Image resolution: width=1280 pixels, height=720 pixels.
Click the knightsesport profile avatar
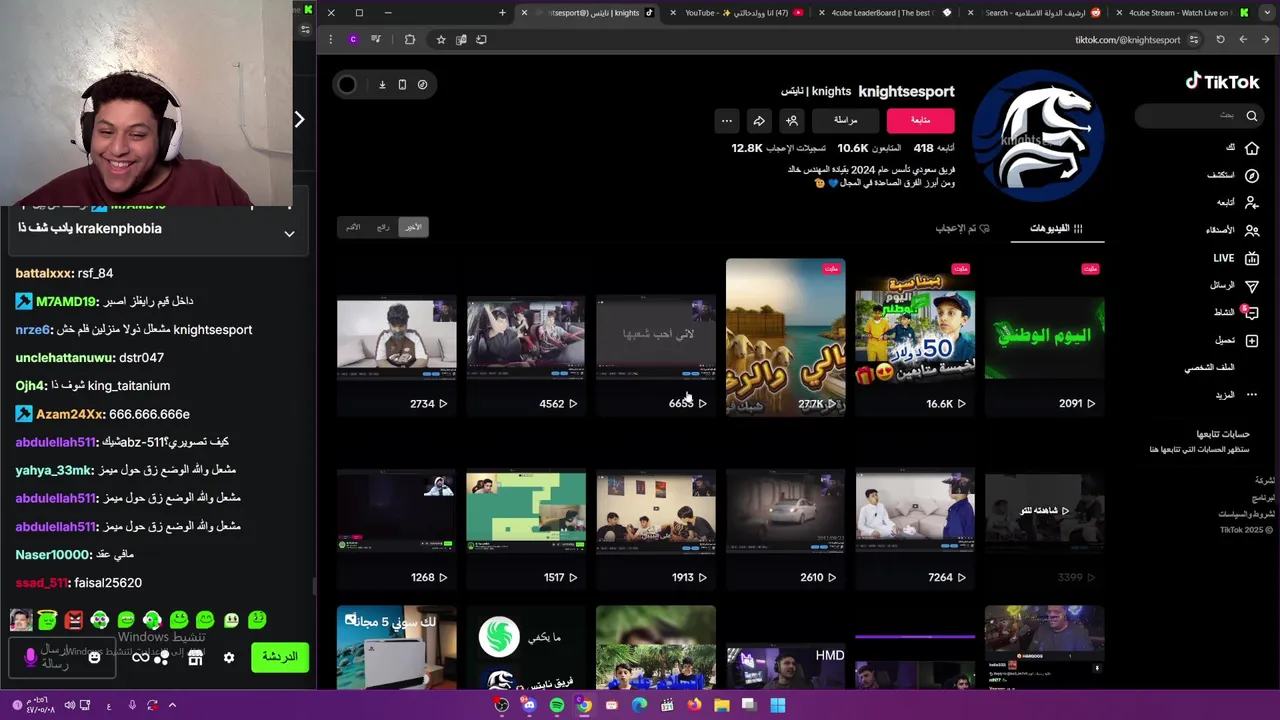[1038, 136]
